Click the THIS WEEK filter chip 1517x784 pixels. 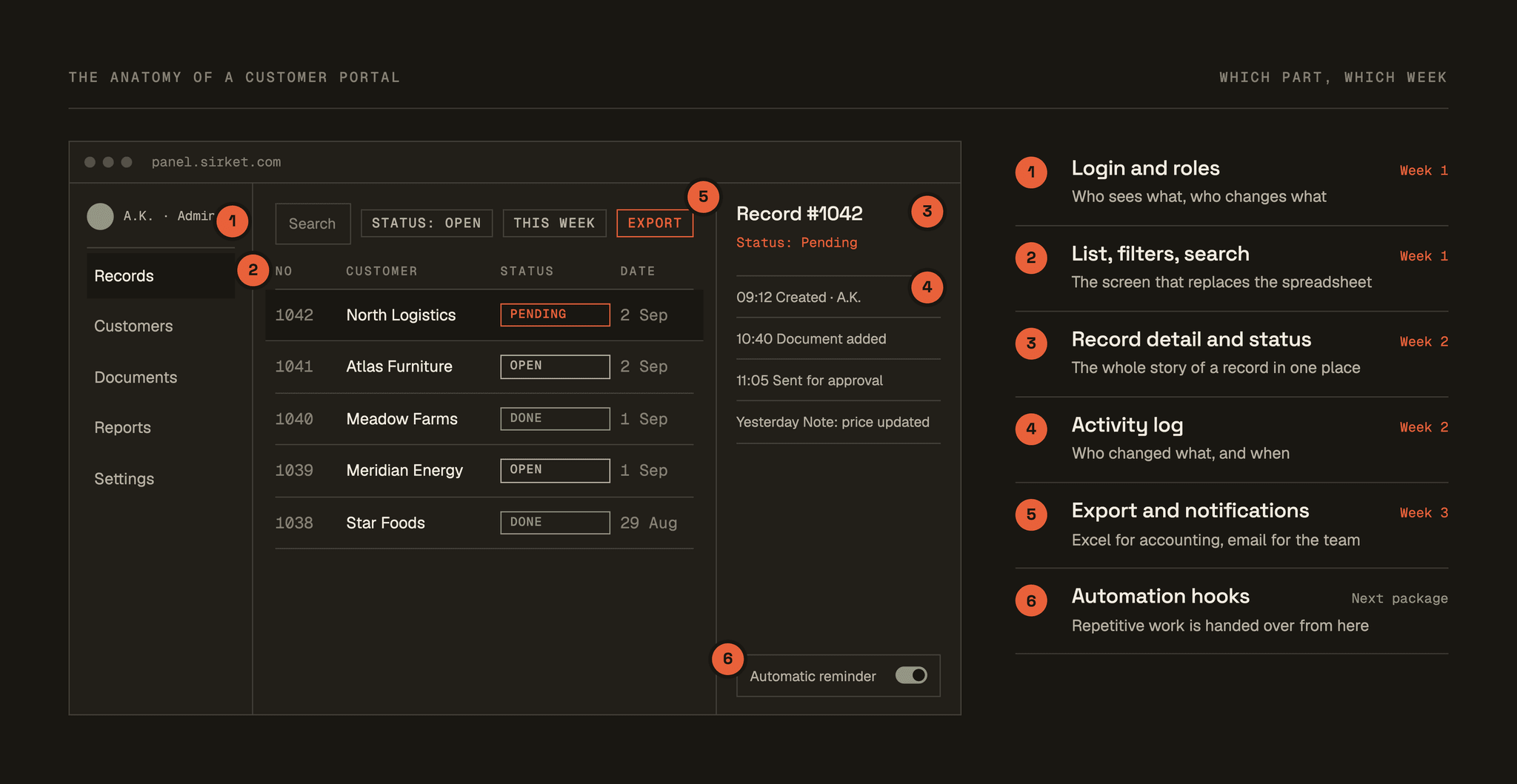(554, 223)
